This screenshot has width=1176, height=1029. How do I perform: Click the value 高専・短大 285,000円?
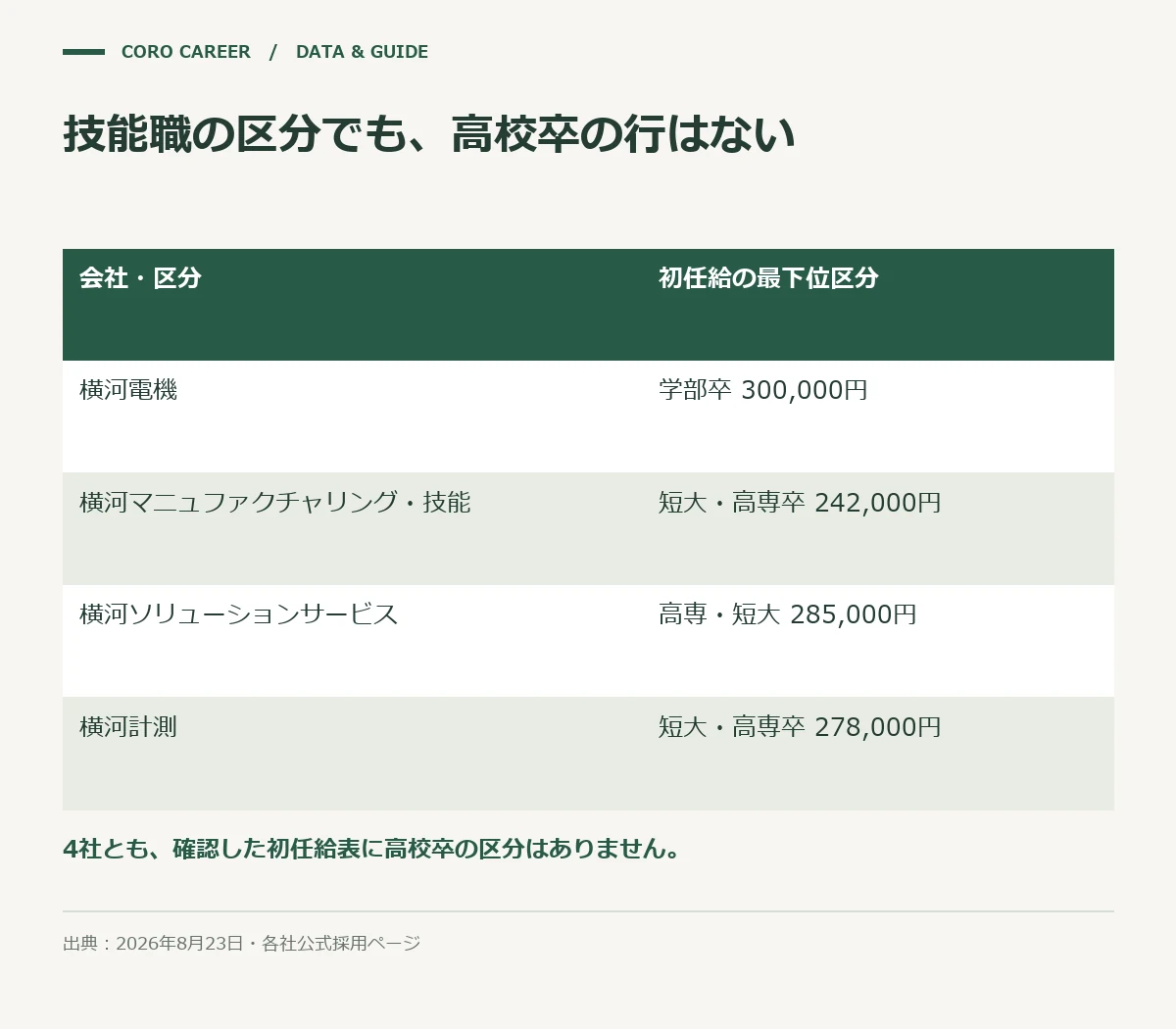coord(788,614)
